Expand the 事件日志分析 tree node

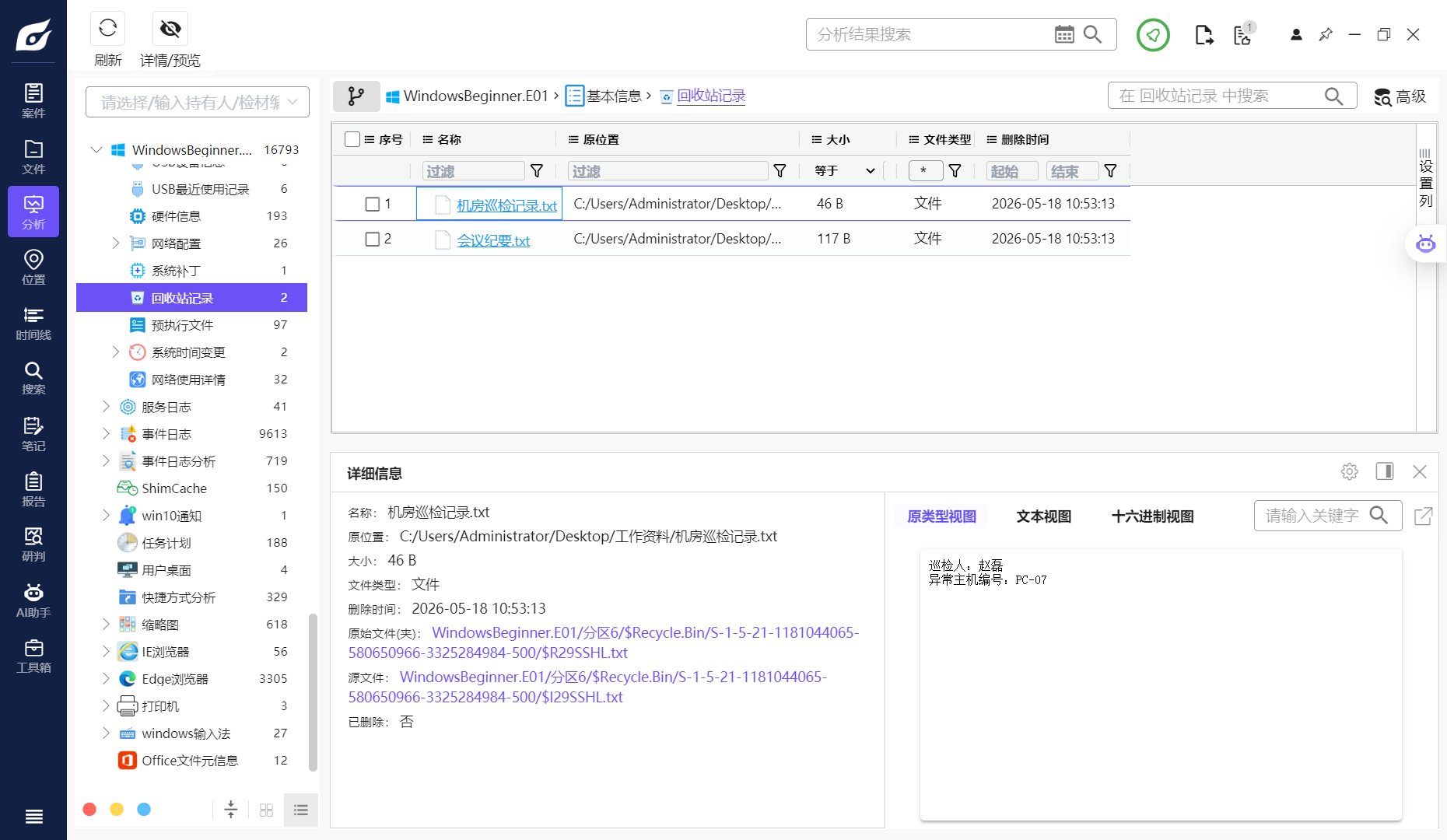pyautogui.click(x=106, y=460)
